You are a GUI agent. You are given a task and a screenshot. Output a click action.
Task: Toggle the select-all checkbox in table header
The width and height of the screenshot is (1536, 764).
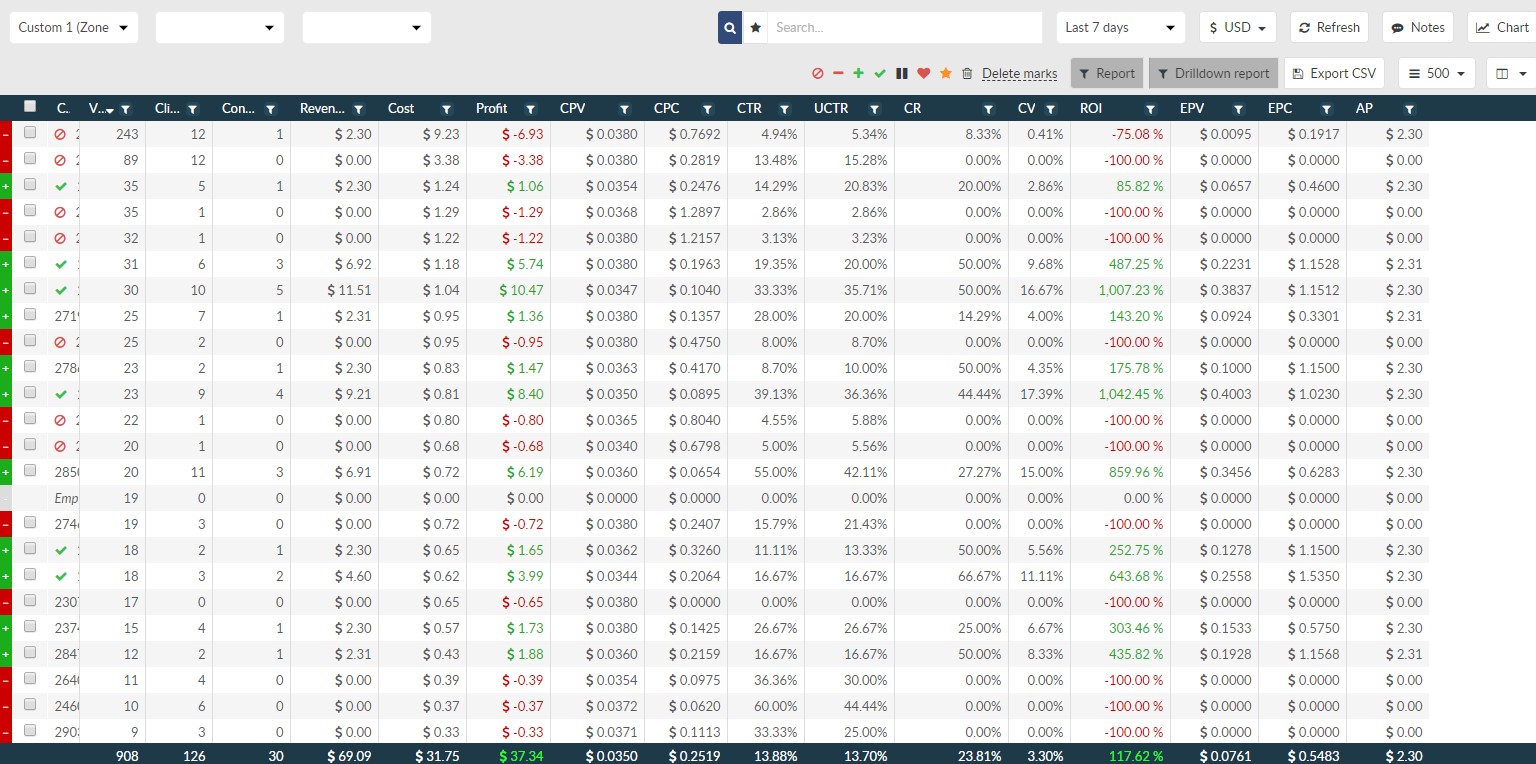click(30, 107)
